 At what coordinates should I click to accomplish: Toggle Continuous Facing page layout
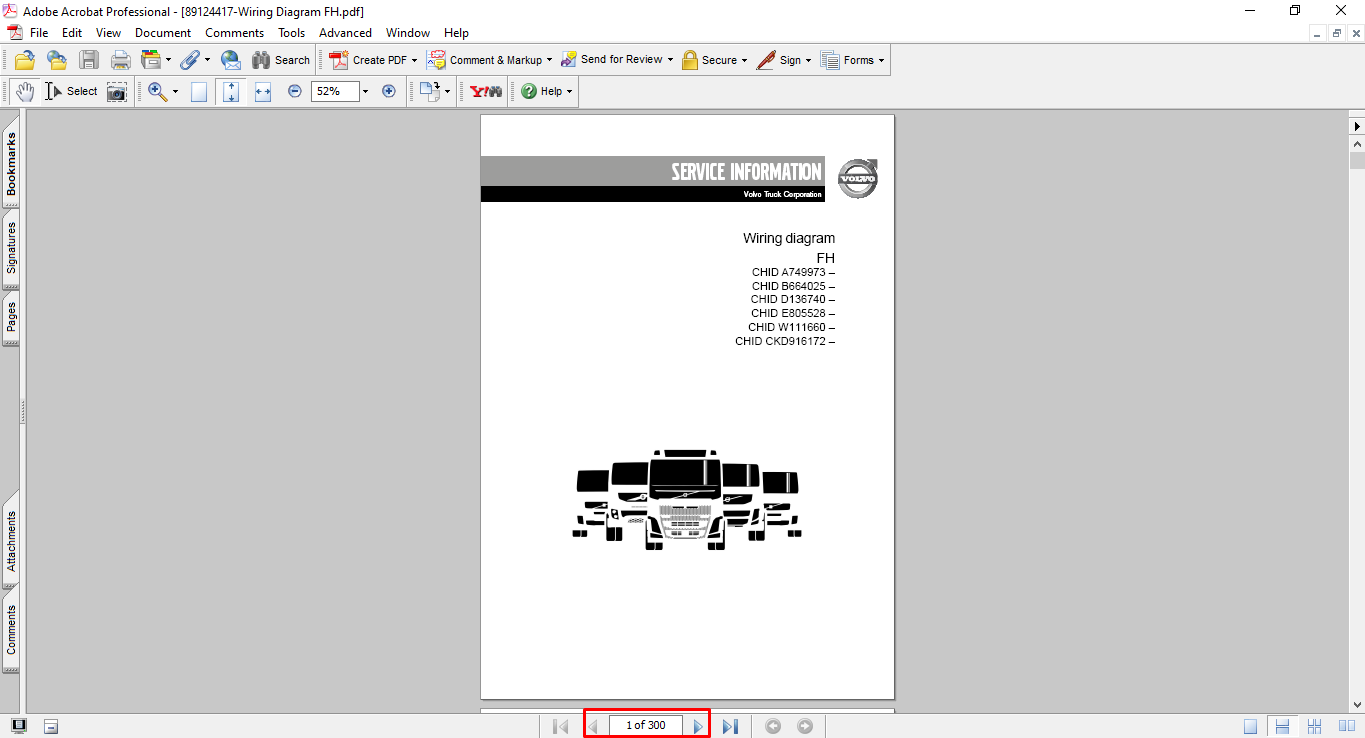(1314, 726)
